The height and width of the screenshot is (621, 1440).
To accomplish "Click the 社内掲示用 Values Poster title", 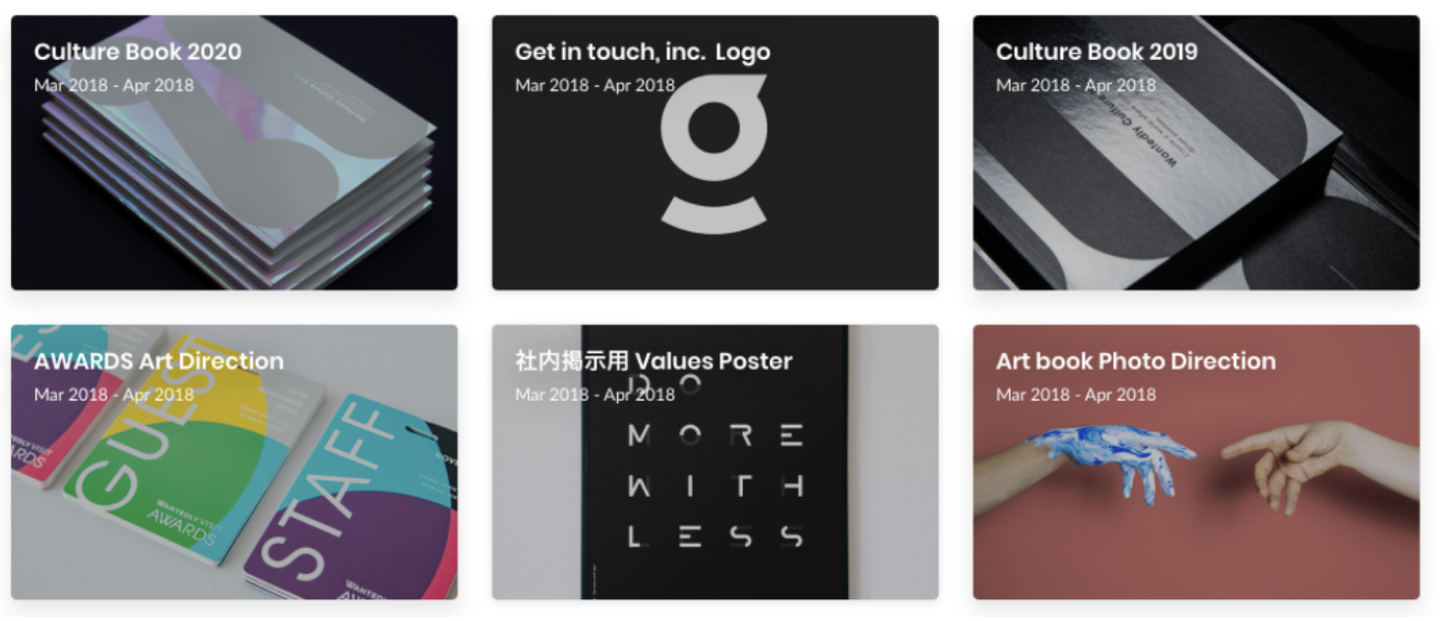I will coord(654,361).
